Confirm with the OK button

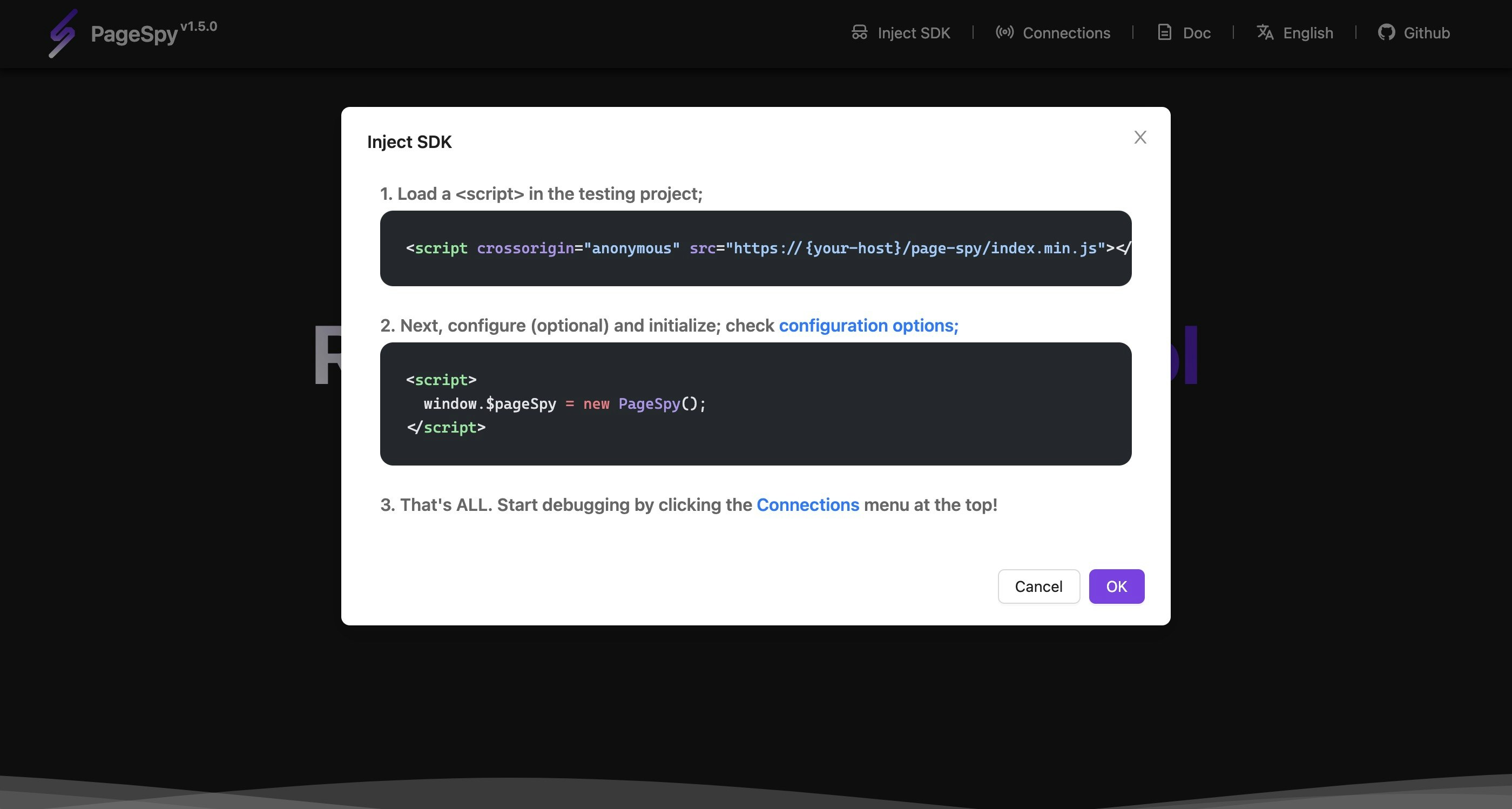click(1116, 586)
